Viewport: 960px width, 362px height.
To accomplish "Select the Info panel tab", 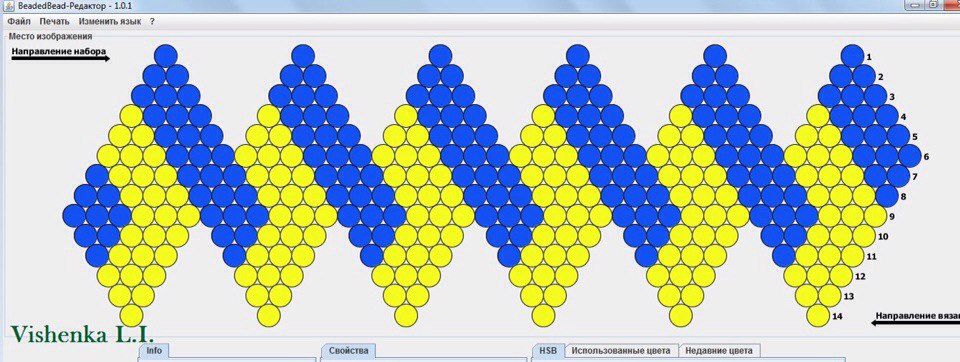I will [x=154, y=351].
